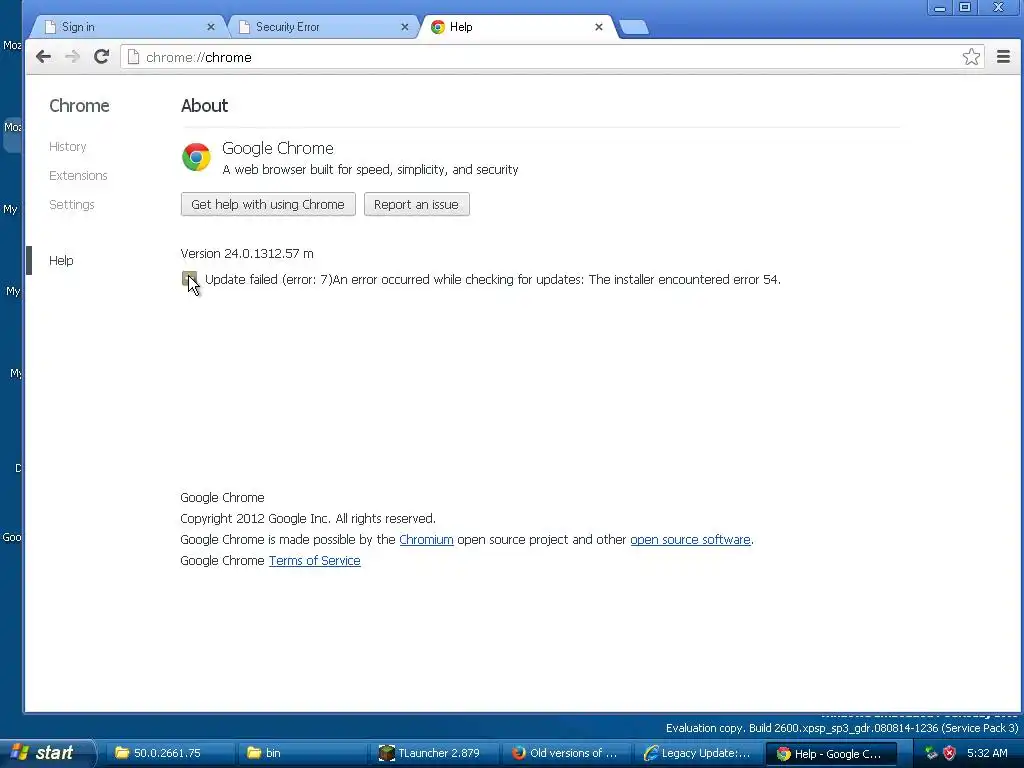Click the Copyright 2012 Google Inc. line
This screenshot has width=1024, height=768.
coord(308,519)
